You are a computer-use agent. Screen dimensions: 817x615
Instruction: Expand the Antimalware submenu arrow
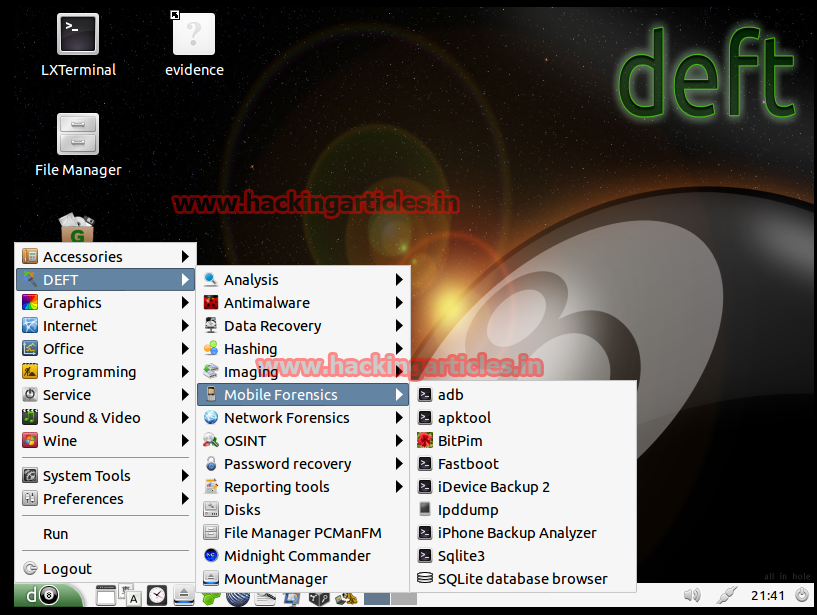click(399, 302)
